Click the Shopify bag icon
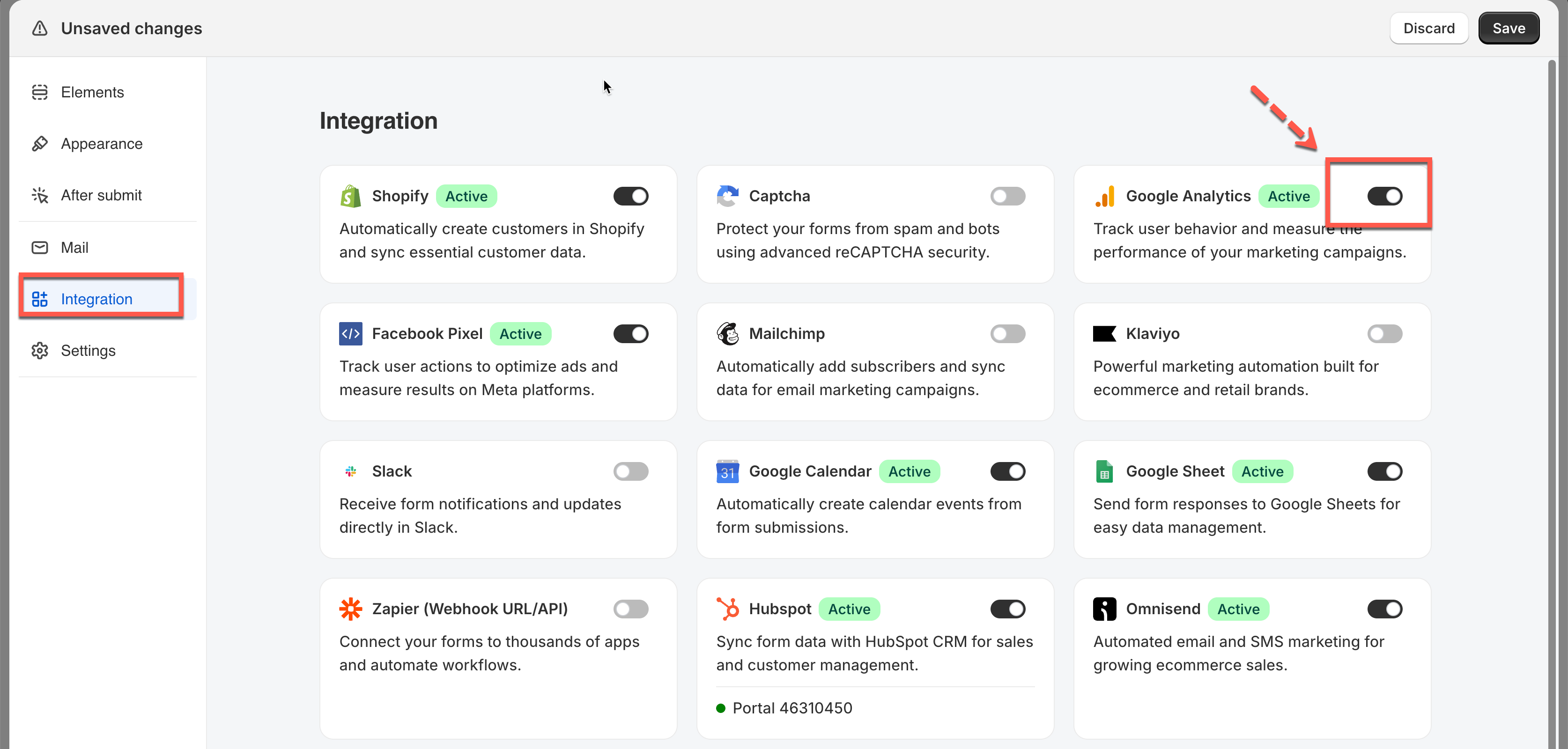The width and height of the screenshot is (1568, 749). pos(351,196)
